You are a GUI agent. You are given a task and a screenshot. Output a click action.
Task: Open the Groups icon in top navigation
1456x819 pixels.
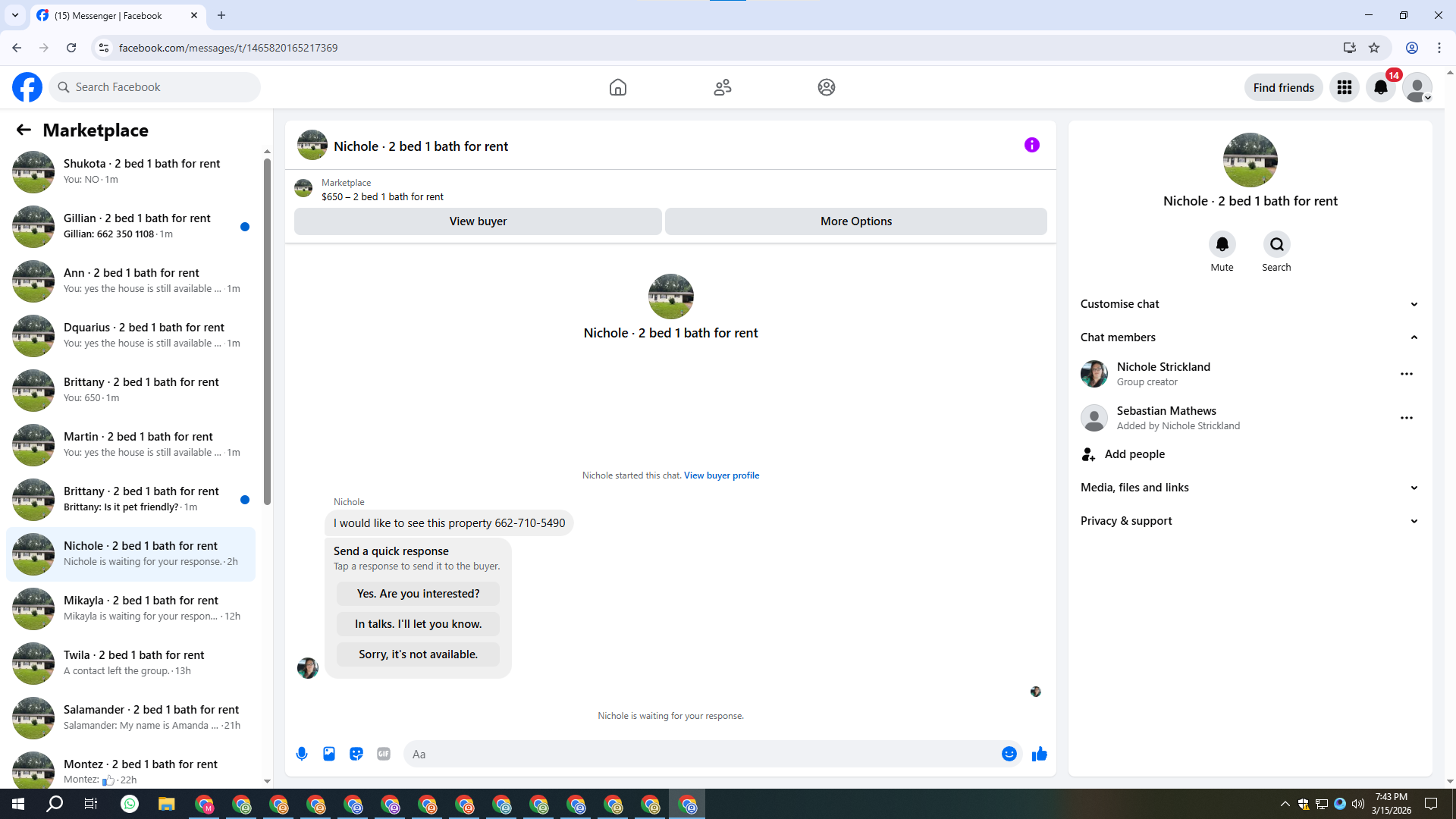point(827,87)
